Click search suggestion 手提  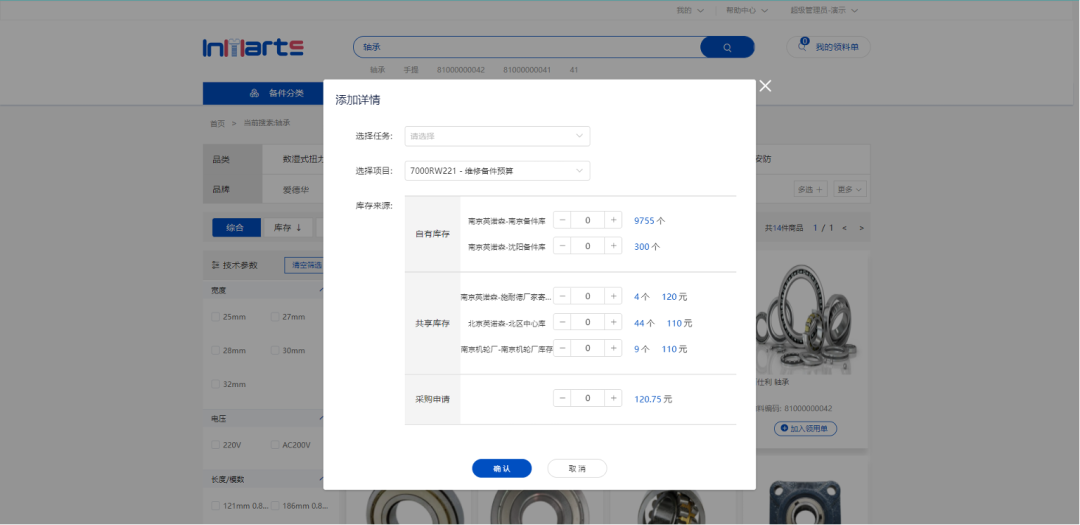click(411, 70)
